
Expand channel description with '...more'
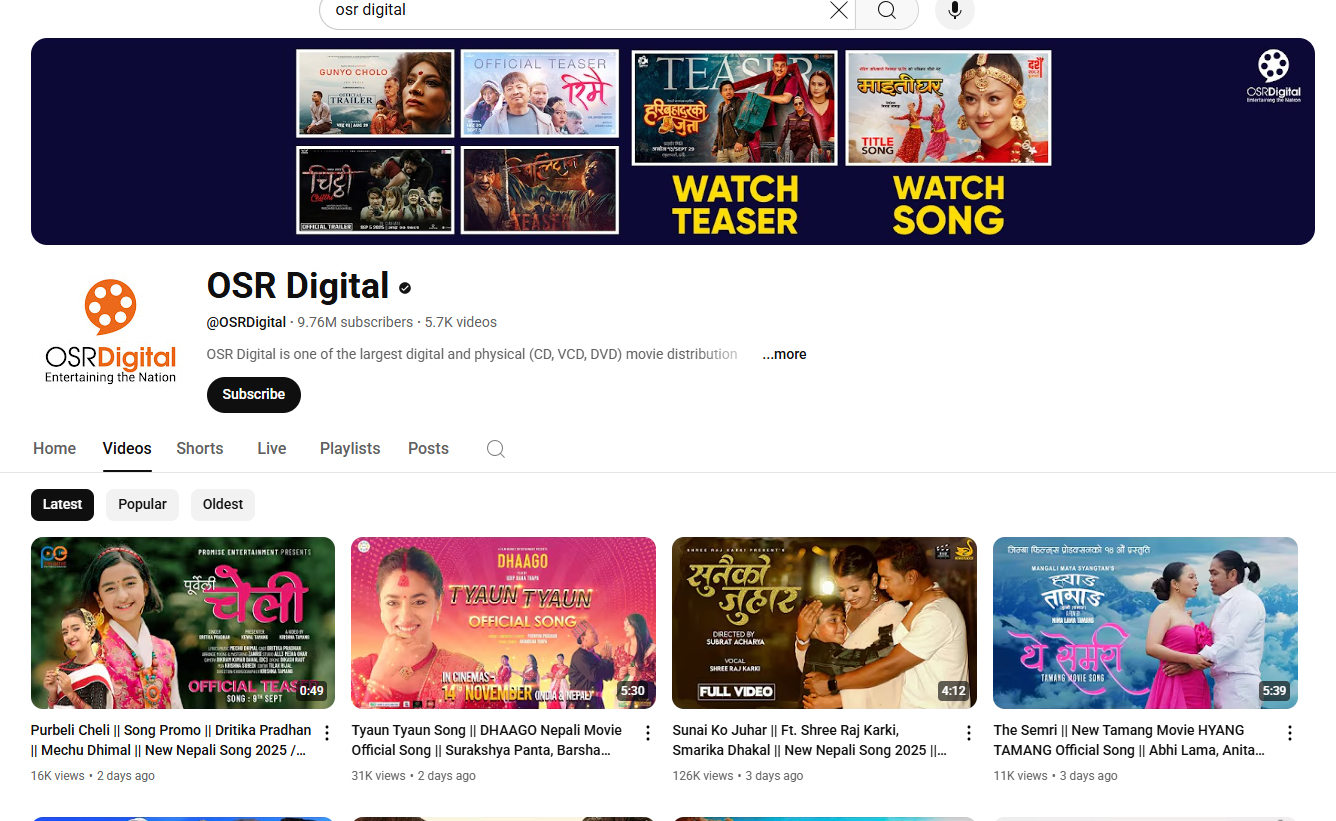(x=784, y=354)
